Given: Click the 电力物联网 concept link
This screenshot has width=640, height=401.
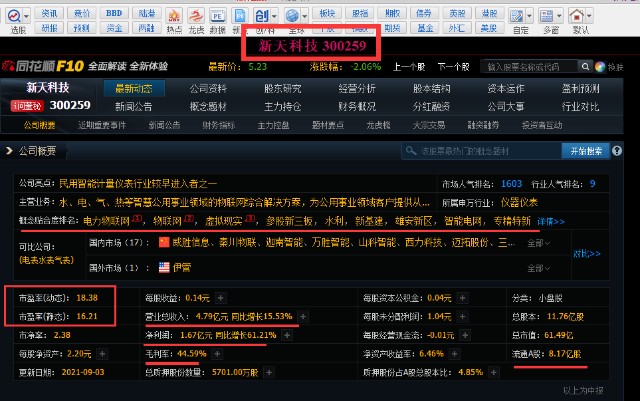Looking at the screenshot, I should (106, 221).
